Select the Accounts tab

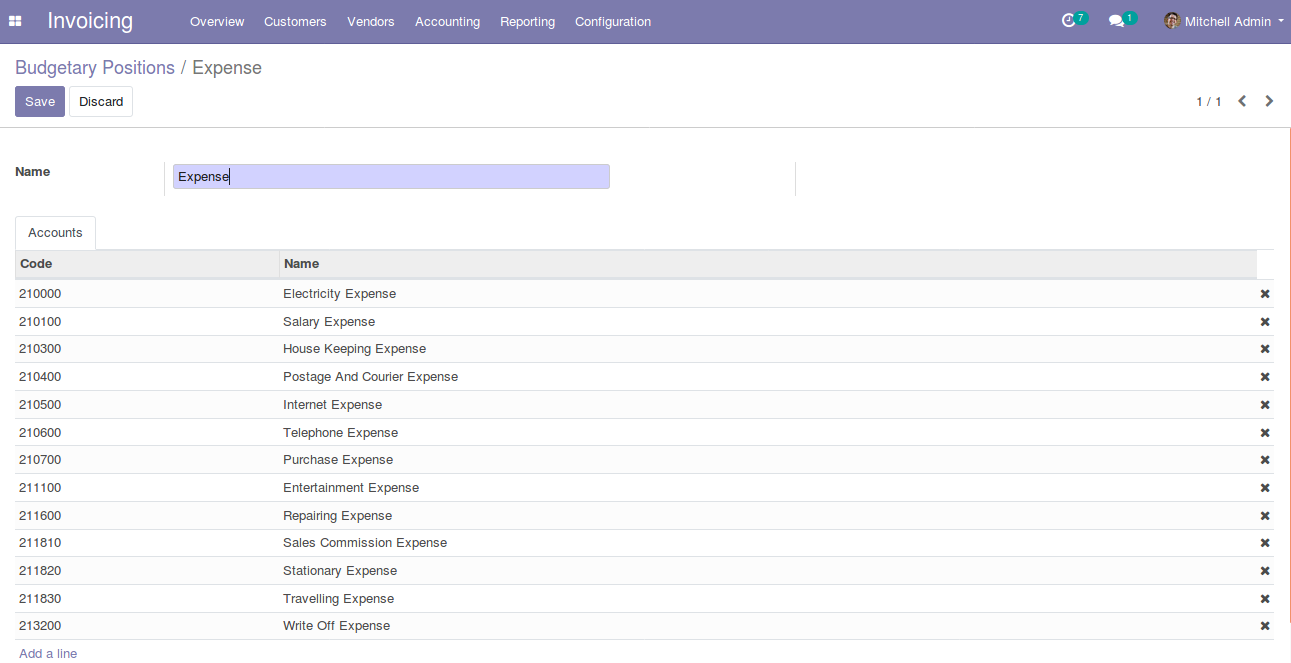click(55, 233)
